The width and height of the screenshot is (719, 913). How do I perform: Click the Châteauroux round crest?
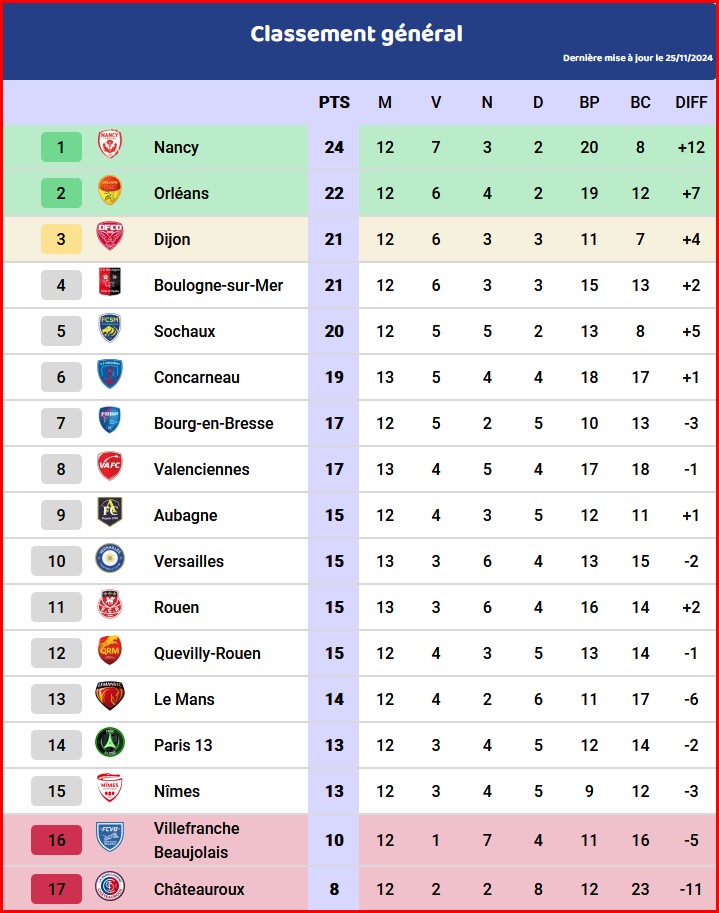[109, 886]
